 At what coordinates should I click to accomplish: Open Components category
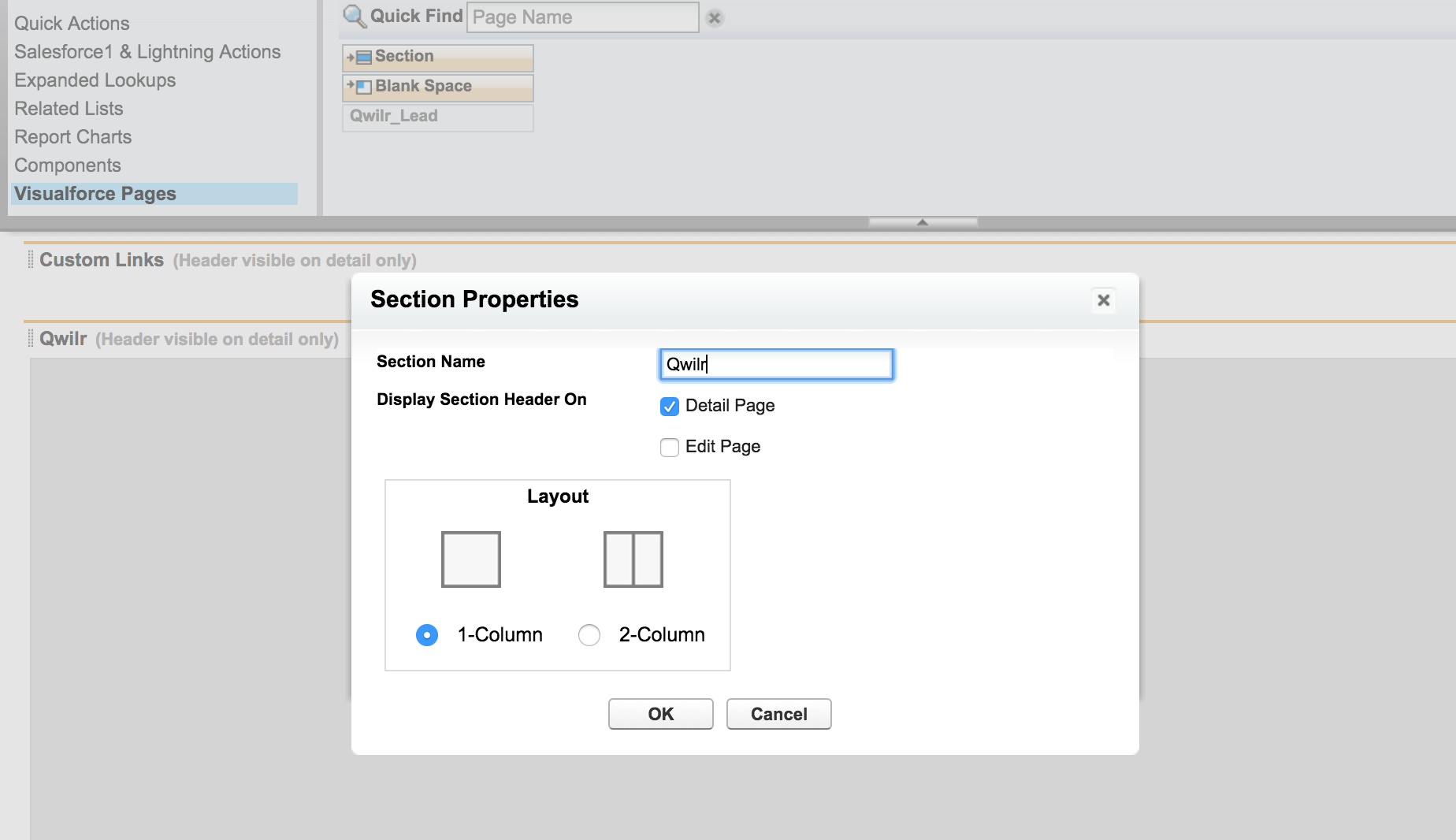pos(68,165)
